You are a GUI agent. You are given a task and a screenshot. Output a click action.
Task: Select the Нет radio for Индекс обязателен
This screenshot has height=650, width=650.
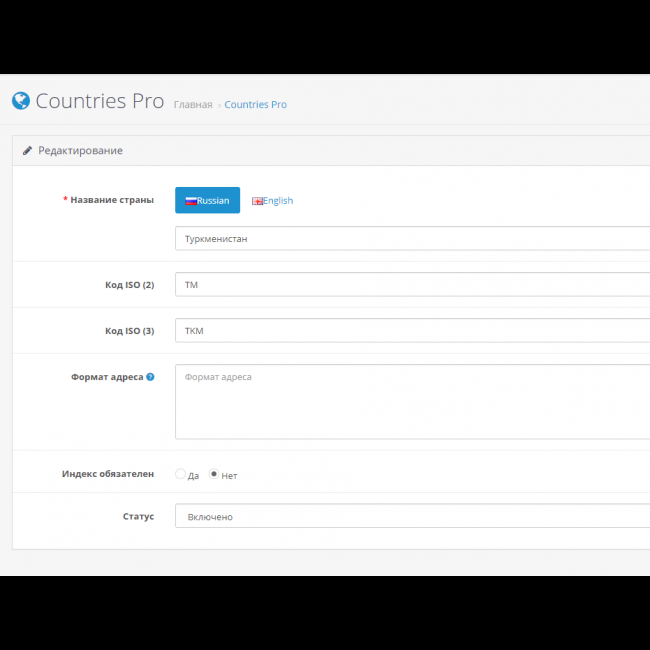tap(214, 474)
